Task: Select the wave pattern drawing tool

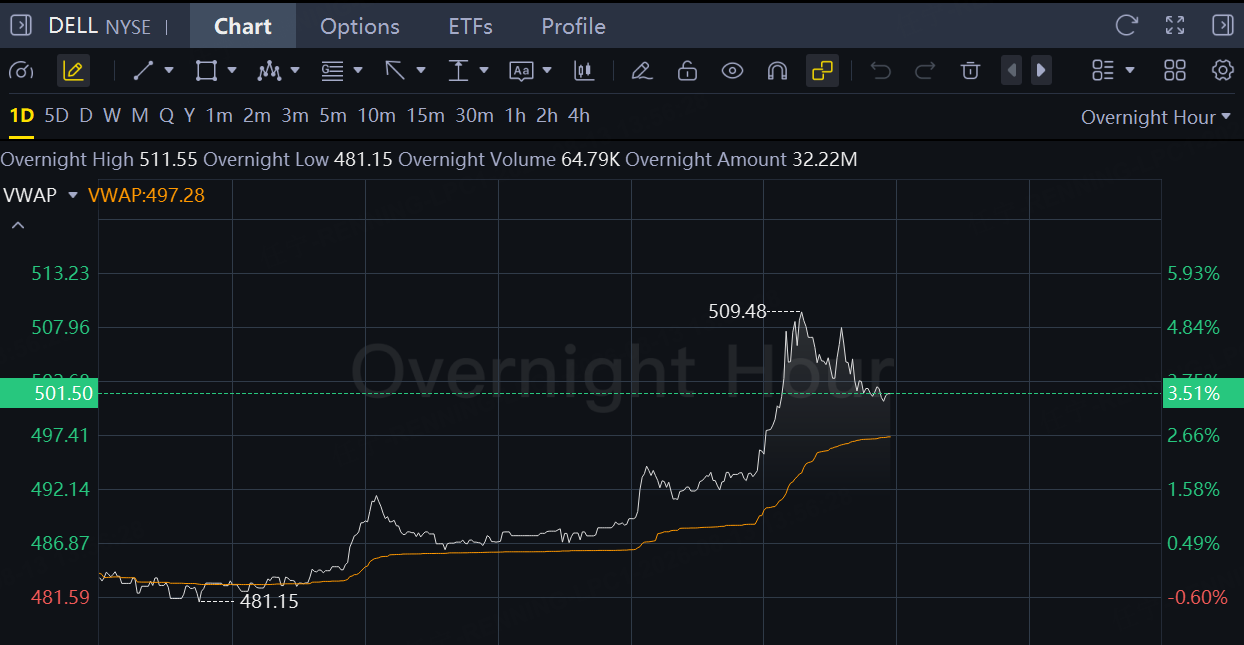Action: point(269,71)
